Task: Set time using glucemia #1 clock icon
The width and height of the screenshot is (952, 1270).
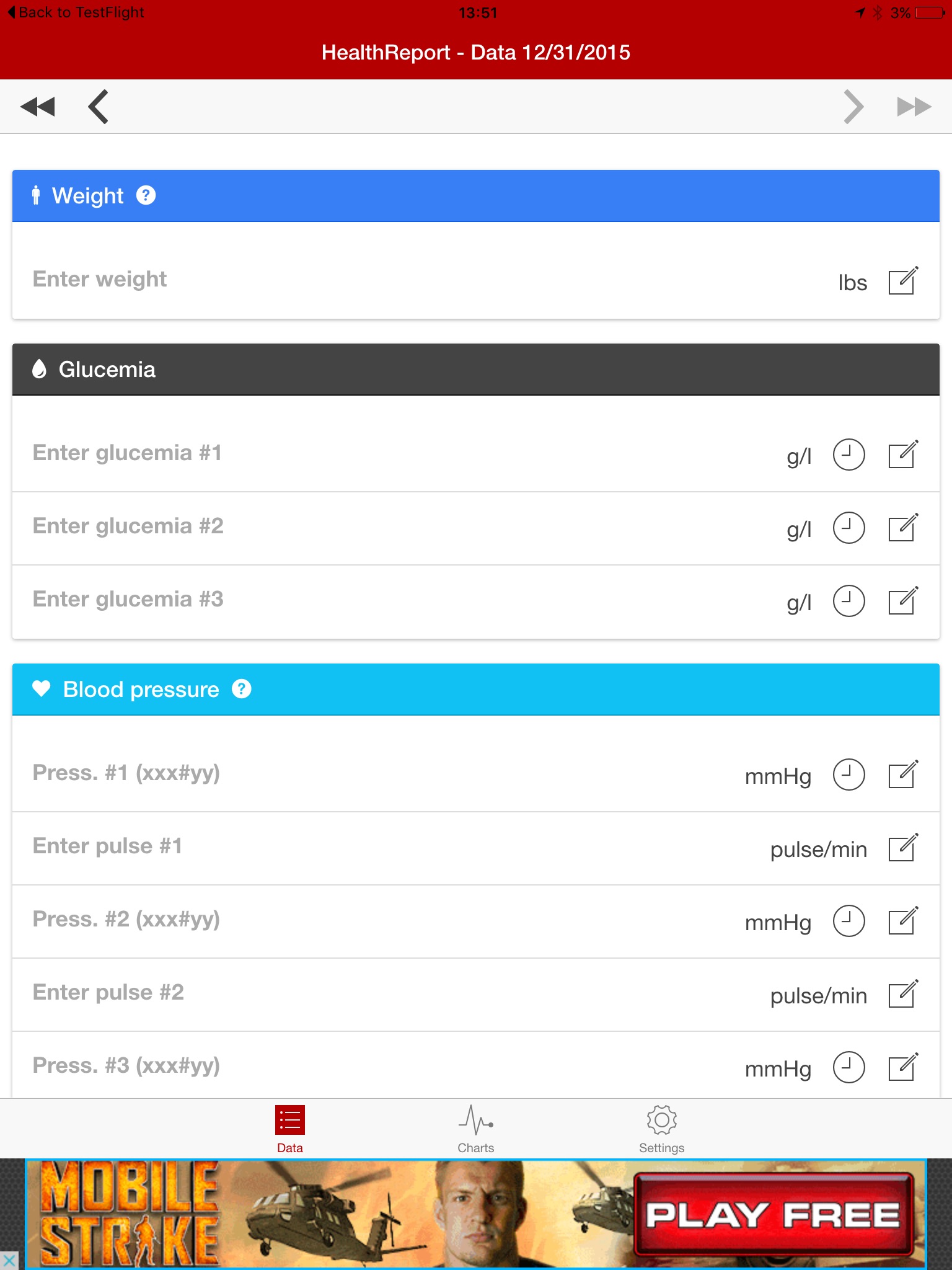Action: (848, 455)
